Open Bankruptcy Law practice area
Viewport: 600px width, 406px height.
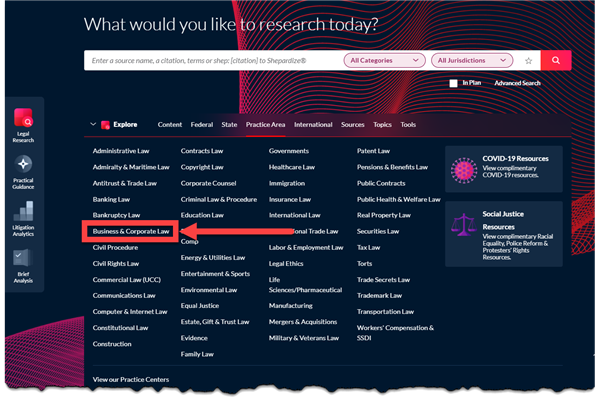(x=116, y=215)
